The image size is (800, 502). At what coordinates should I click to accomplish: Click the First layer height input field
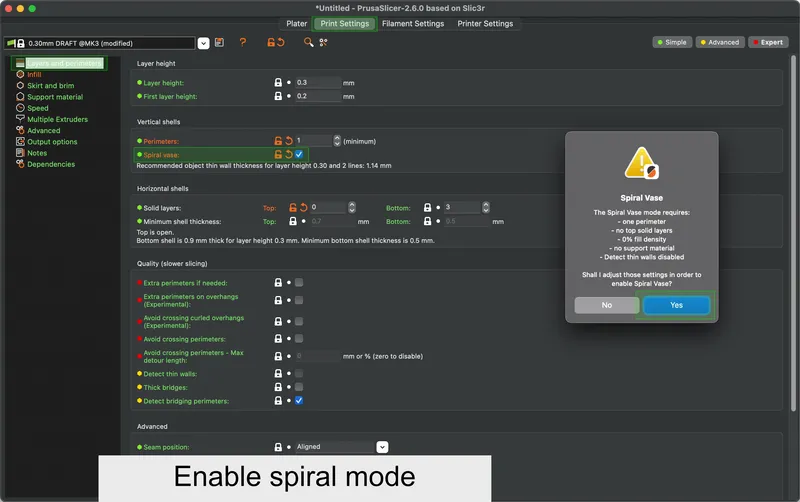(318, 96)
